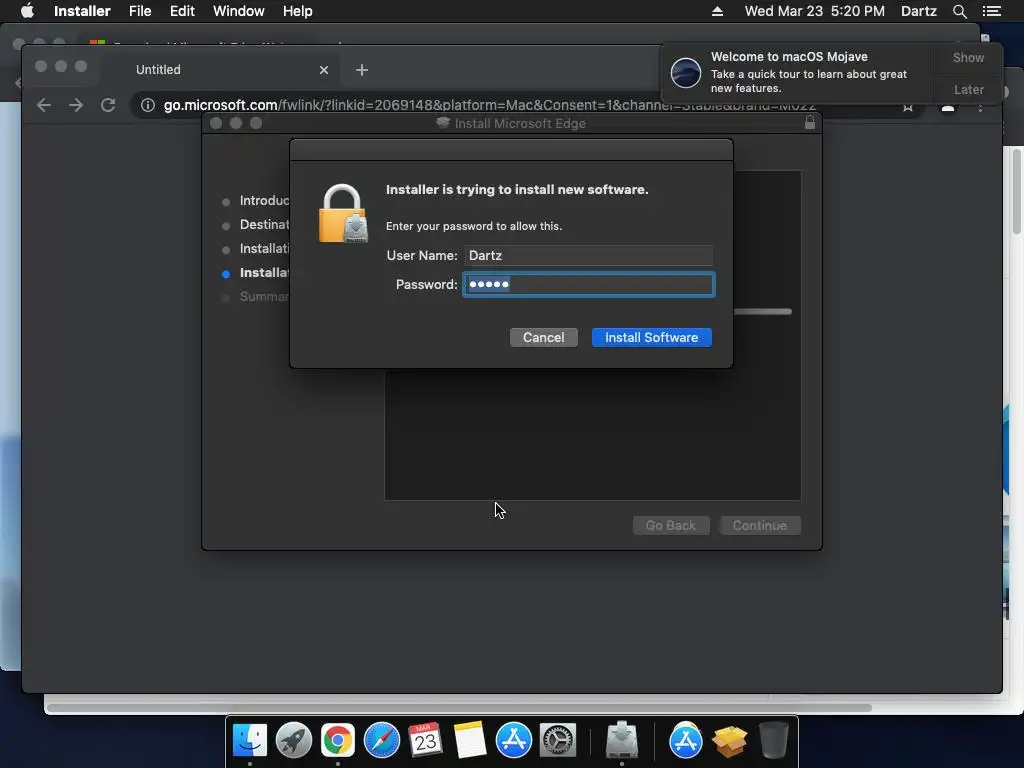Click the Destination step in installer sidebar
The height and width of the screenshot is (768, 1024).
click(x=264, y=225)
